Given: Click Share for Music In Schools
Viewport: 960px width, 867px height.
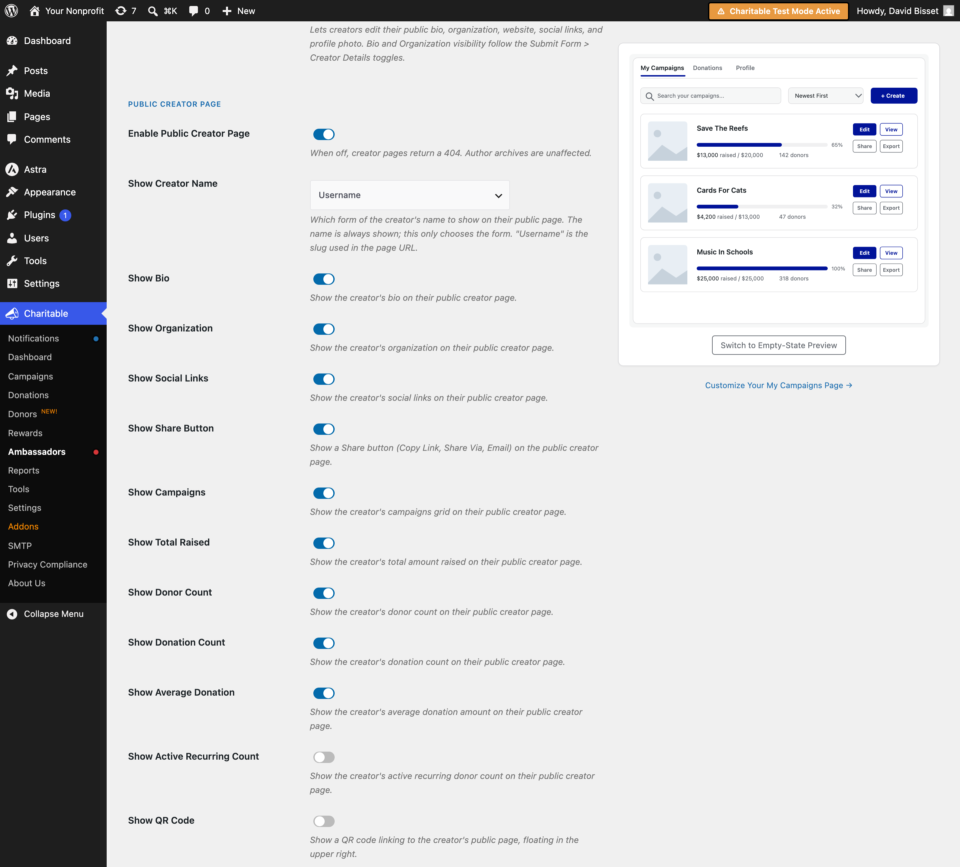Looking at the screenshot, I should point(864,270).
